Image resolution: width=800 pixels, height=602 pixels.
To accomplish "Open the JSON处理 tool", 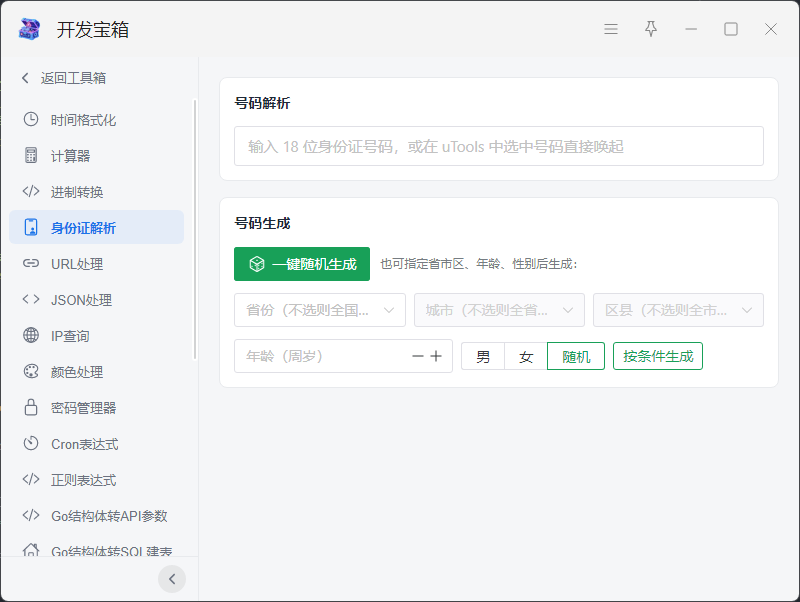I will (96, 299).
